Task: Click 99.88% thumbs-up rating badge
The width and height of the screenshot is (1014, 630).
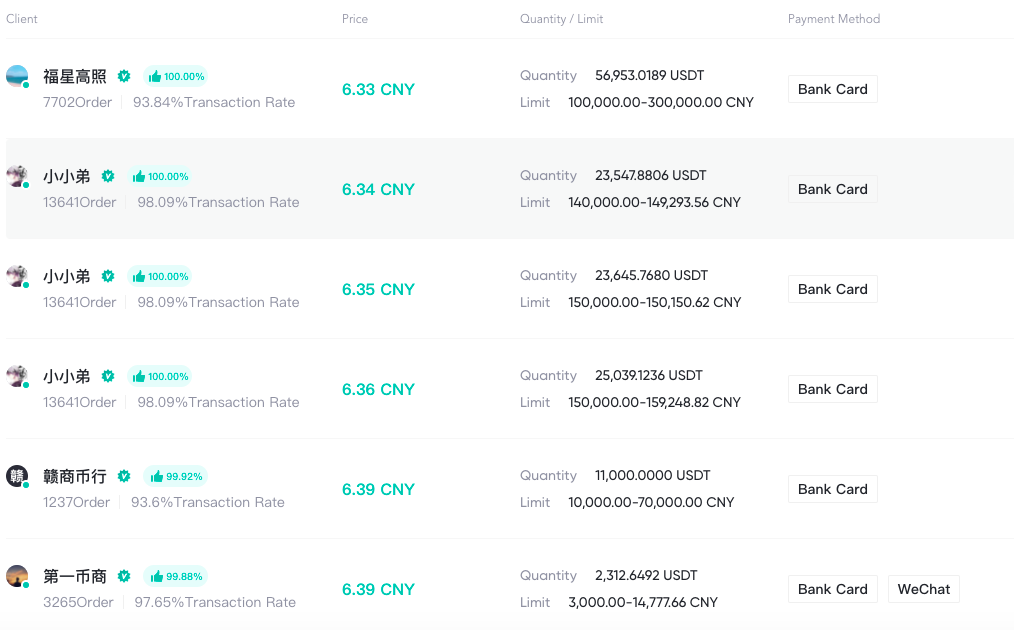Action: [176, 576]
